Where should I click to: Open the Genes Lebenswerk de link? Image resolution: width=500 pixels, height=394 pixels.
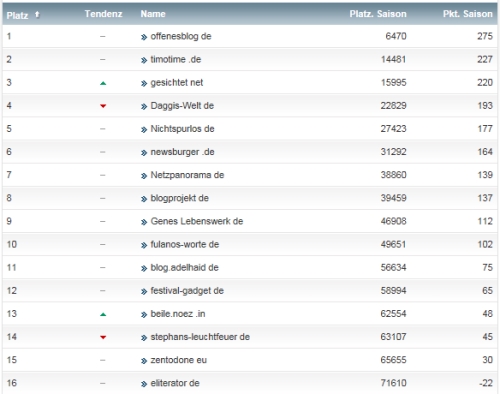(197, 221)
